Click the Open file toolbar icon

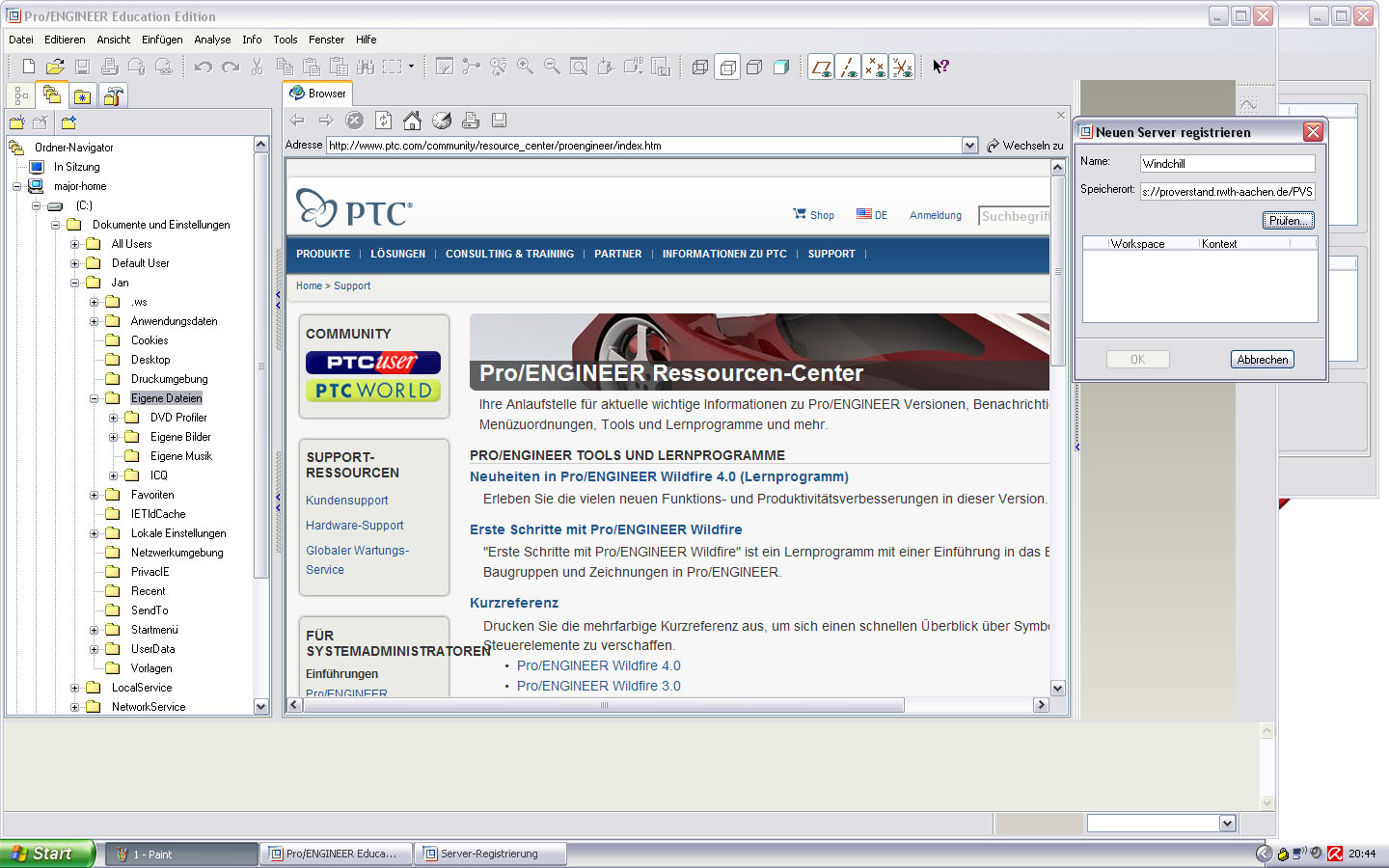[55, 67]
